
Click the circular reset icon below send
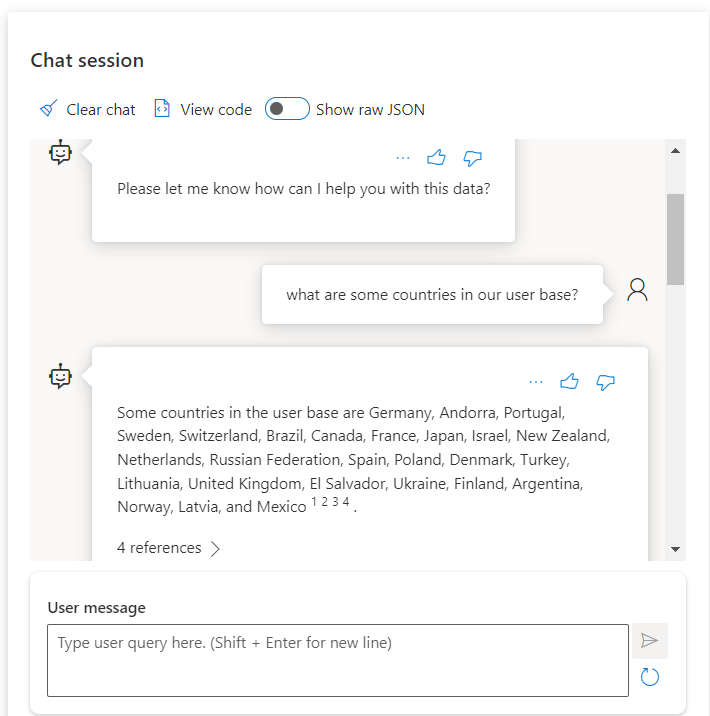[650, 677]
